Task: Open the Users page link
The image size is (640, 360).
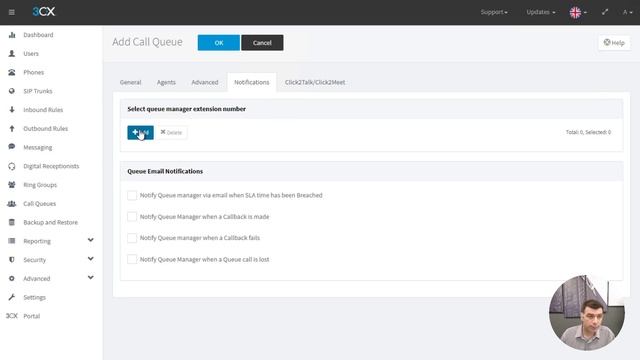Action: pos(31,53)
